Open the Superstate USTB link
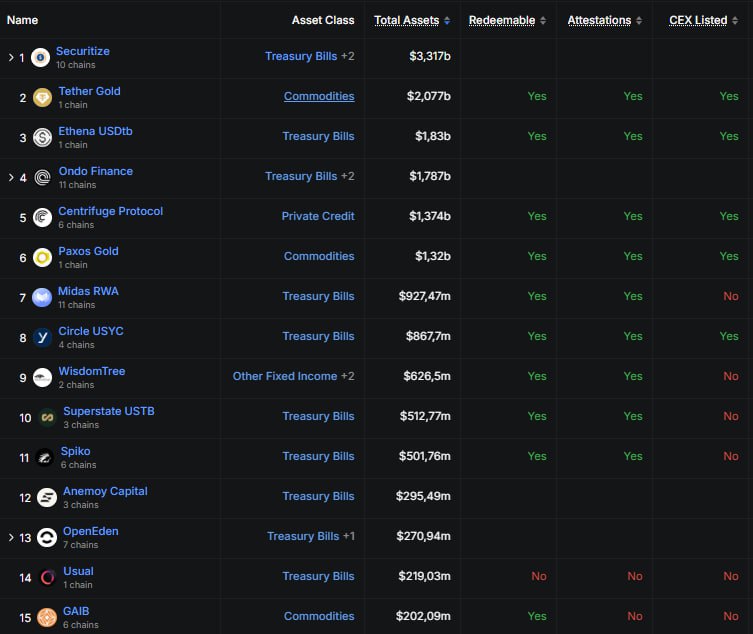Screen dimensions: 753x634 pyautogui.click(x=109, y=411)
